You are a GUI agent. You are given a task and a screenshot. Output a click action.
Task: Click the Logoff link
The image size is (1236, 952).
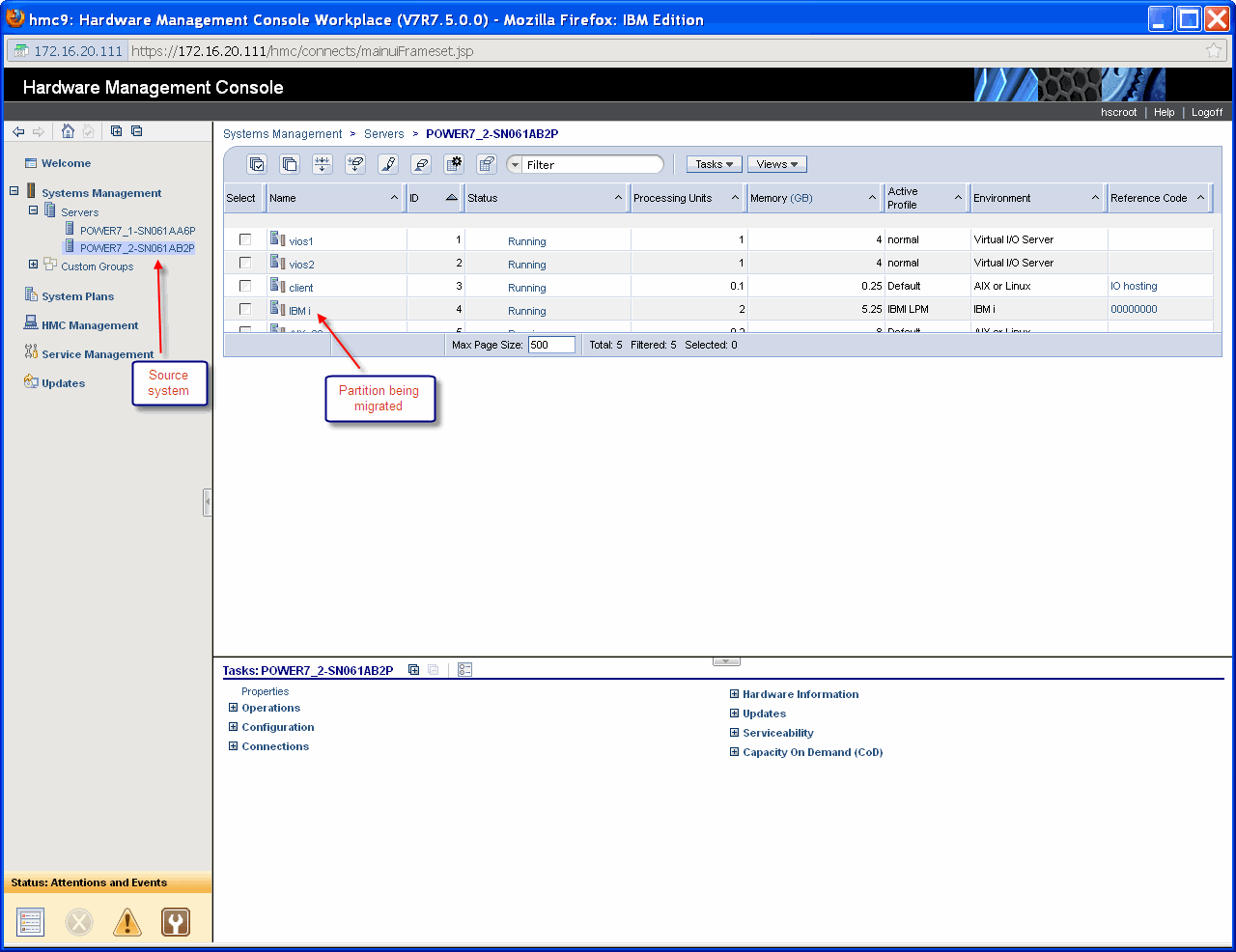tap(1206, 112)
